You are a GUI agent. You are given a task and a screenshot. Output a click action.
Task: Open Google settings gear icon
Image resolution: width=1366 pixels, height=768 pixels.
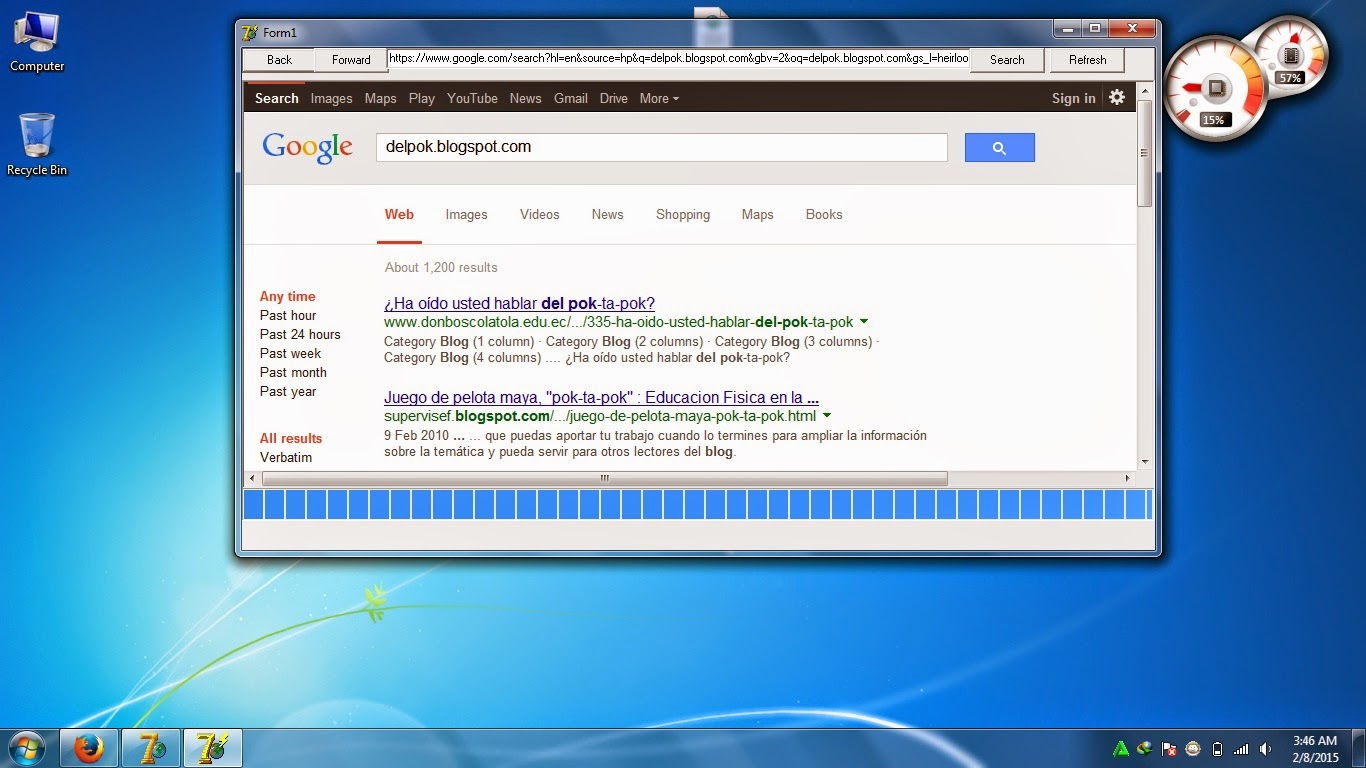click(1117, 97)
